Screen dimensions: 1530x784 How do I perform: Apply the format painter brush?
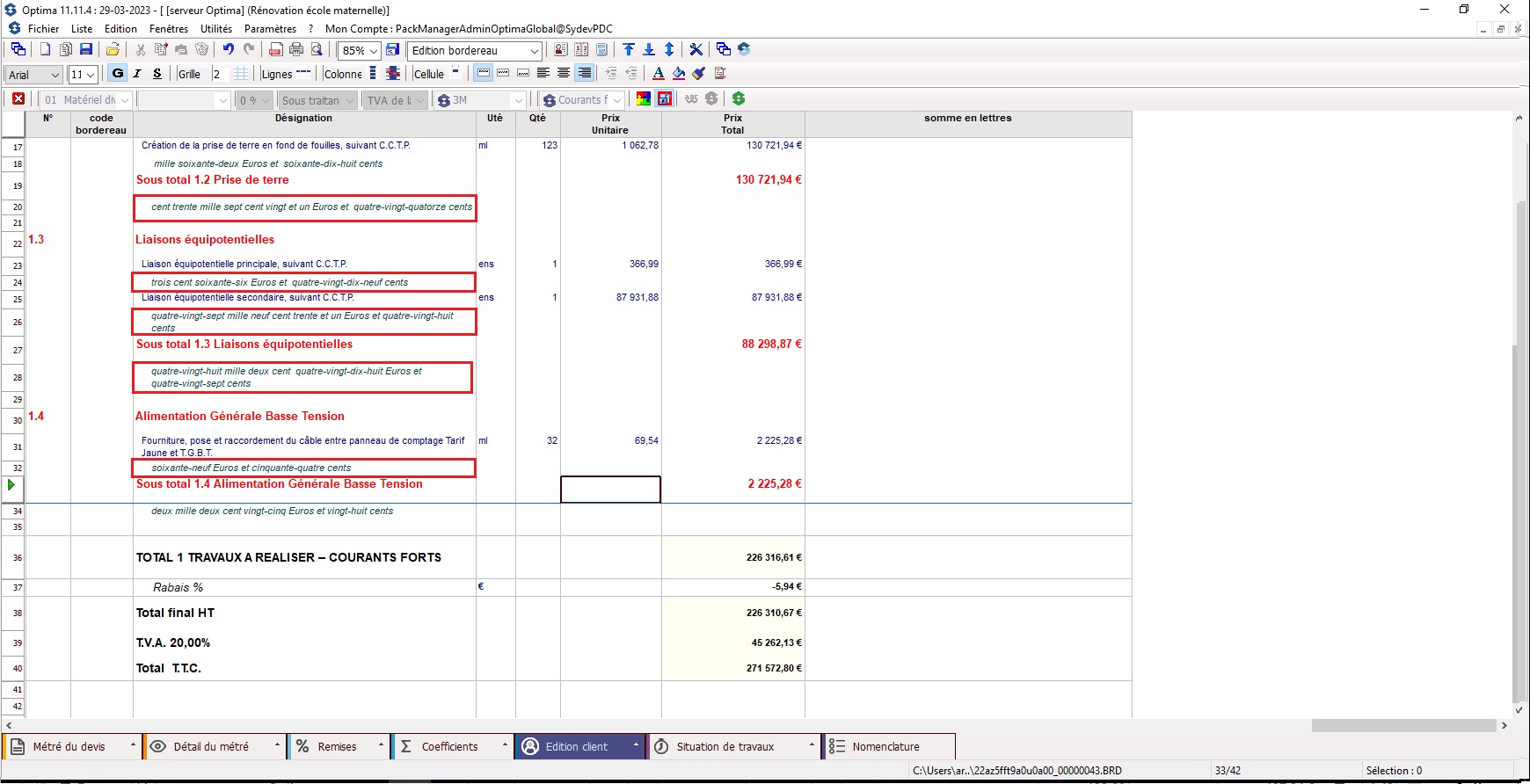(x=699, y=74)
